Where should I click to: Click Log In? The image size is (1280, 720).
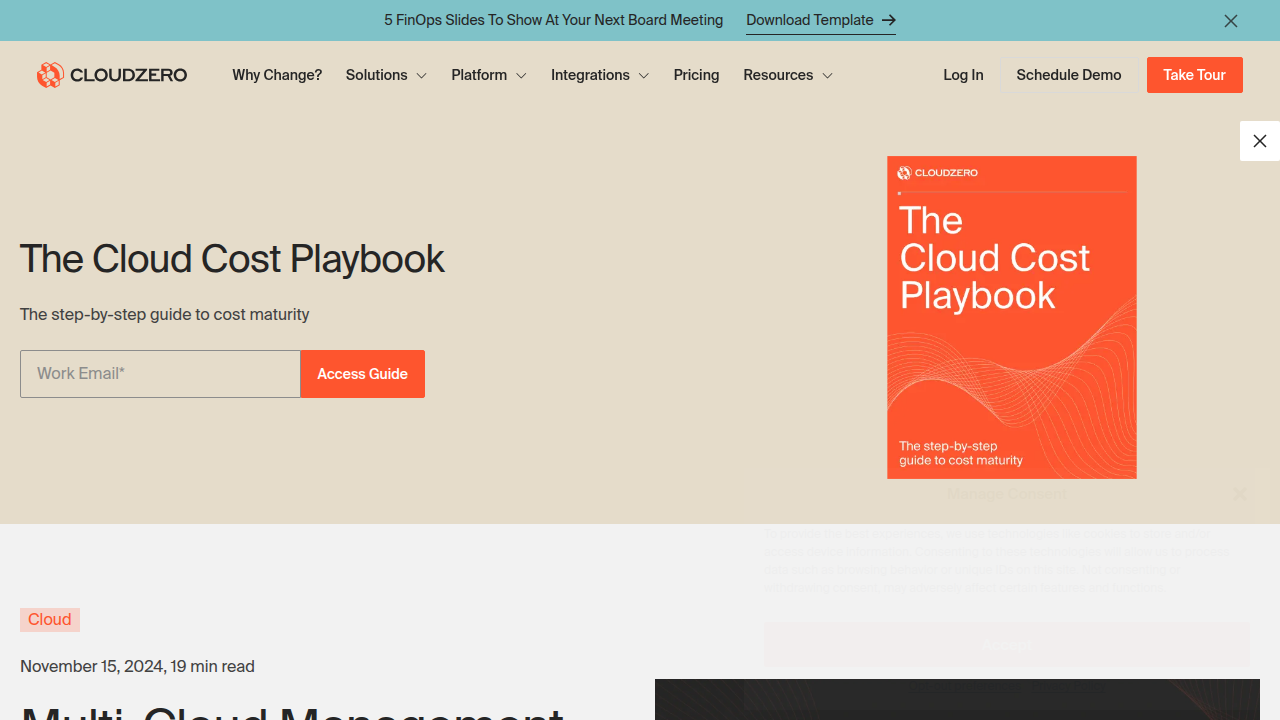click(x=963, y=75)
